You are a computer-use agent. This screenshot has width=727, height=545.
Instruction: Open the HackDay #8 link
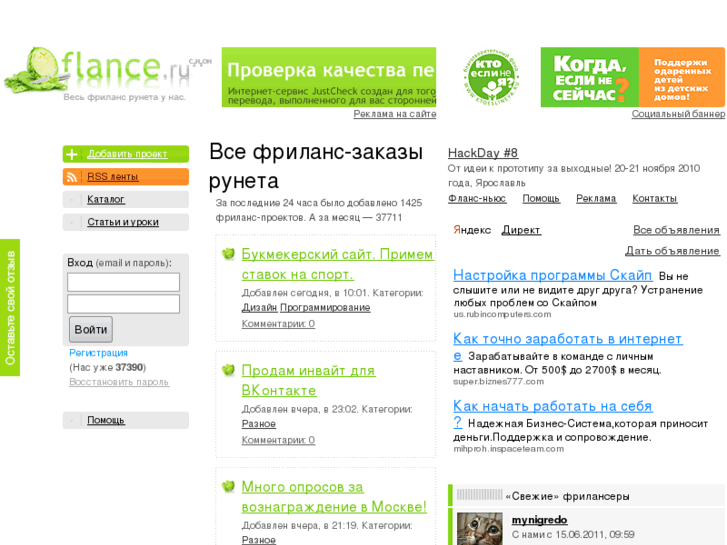483,153
